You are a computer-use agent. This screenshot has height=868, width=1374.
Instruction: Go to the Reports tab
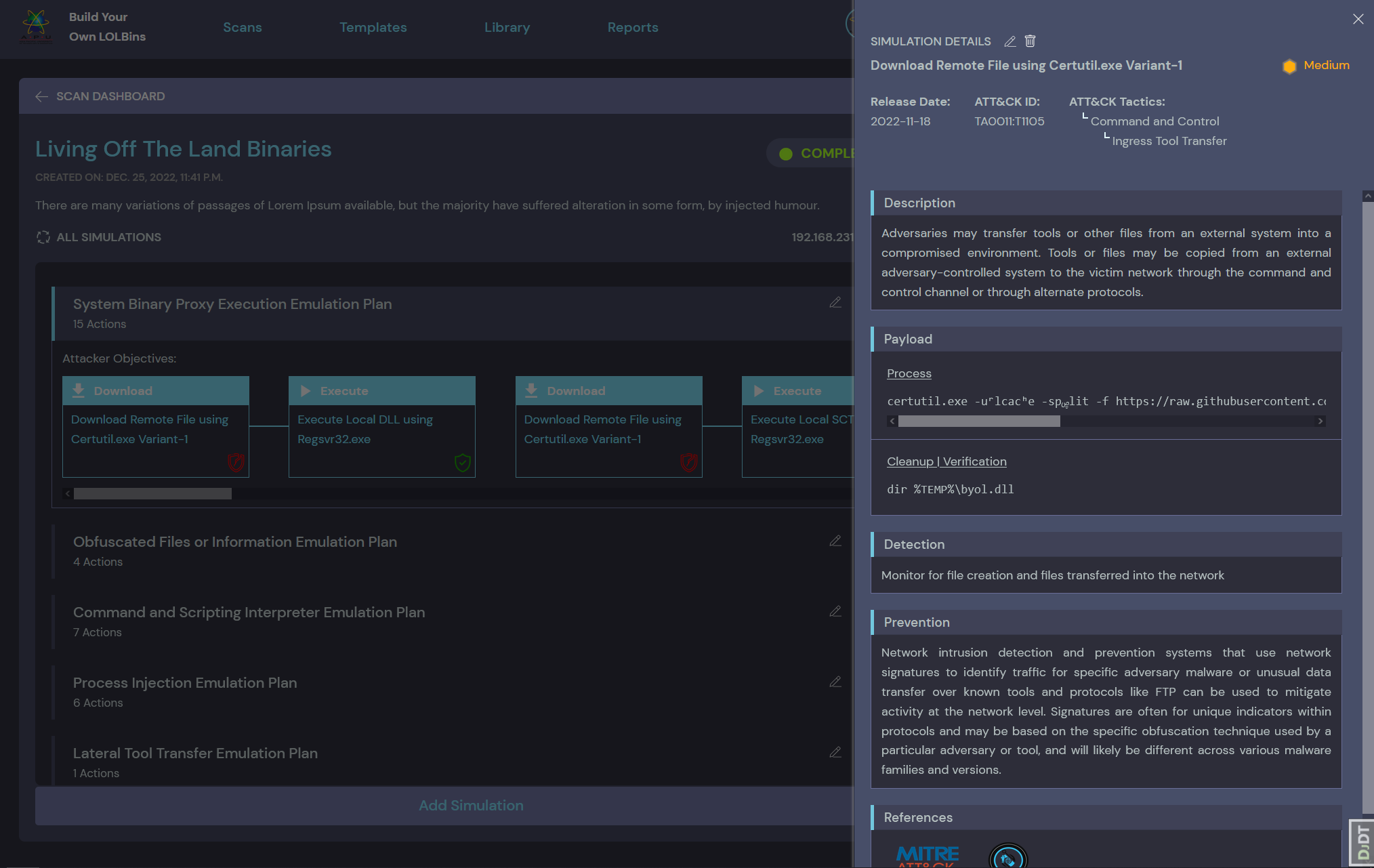(632, 28)
